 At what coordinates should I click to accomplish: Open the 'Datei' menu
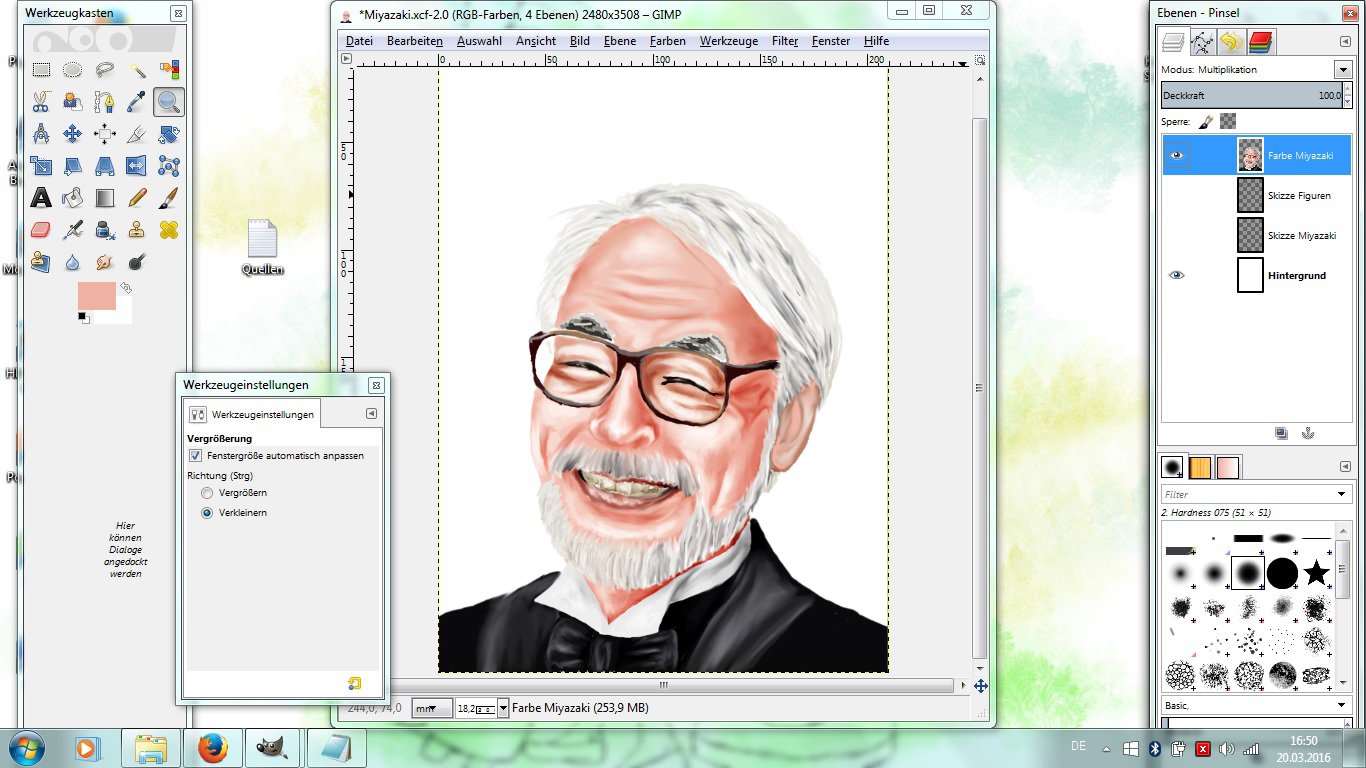tap(359, 41)
